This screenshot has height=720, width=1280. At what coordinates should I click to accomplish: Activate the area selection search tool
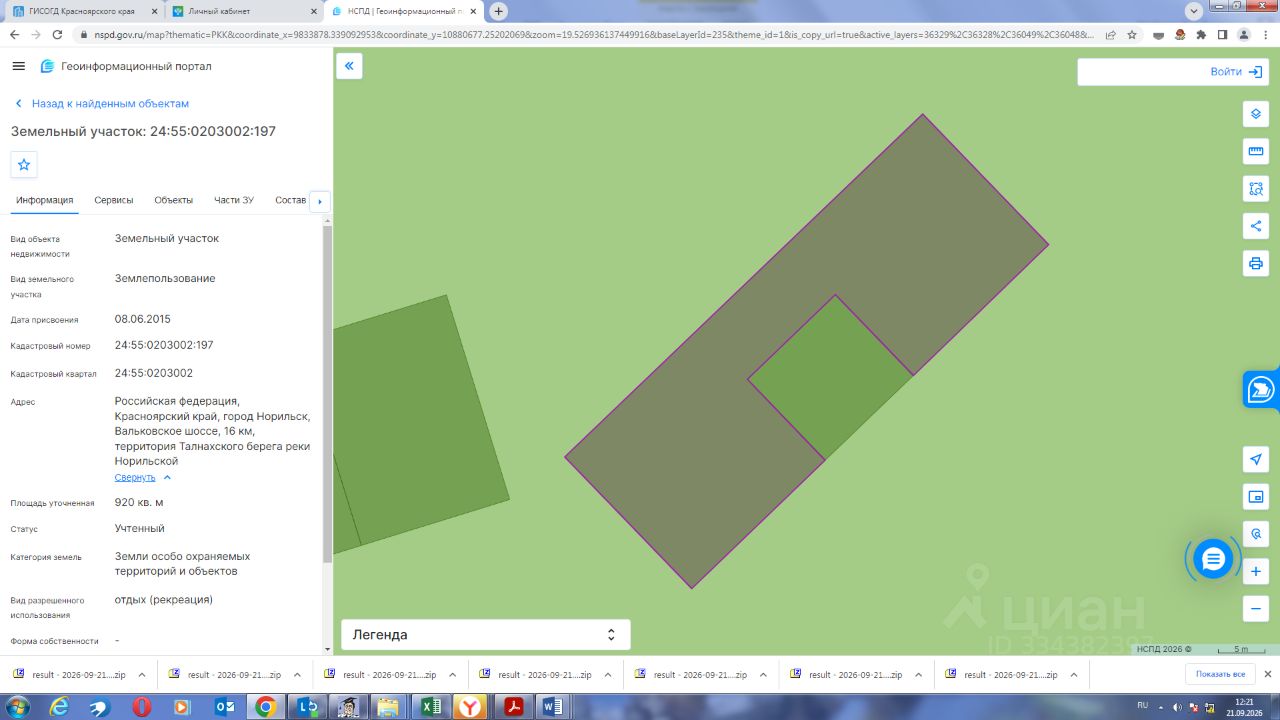point(1256,189)
